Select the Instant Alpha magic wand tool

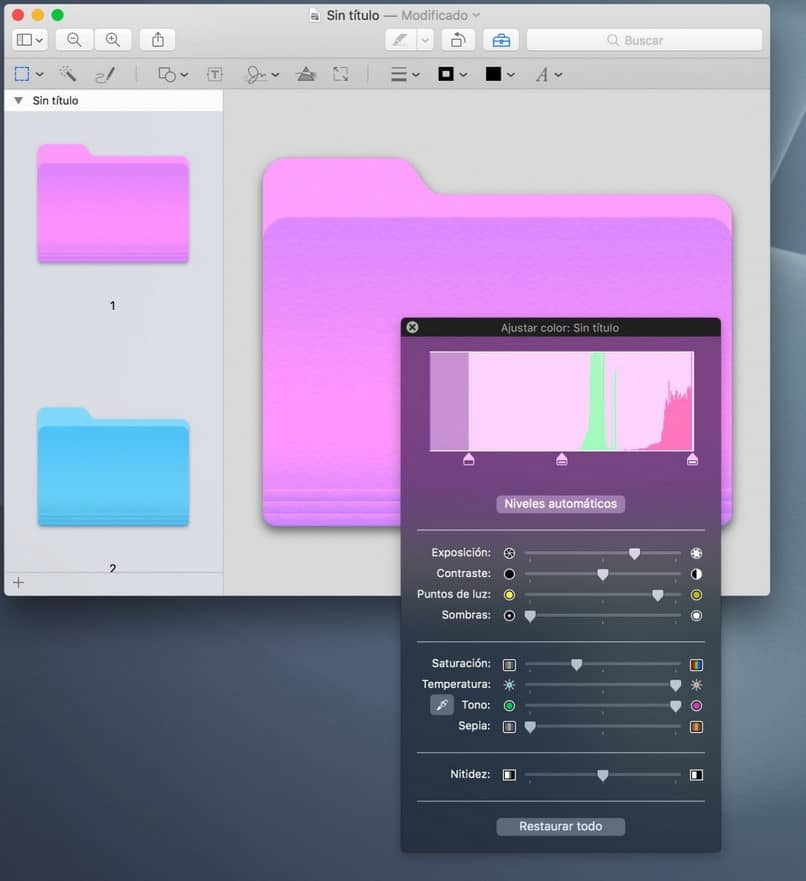tap(68, 74)
